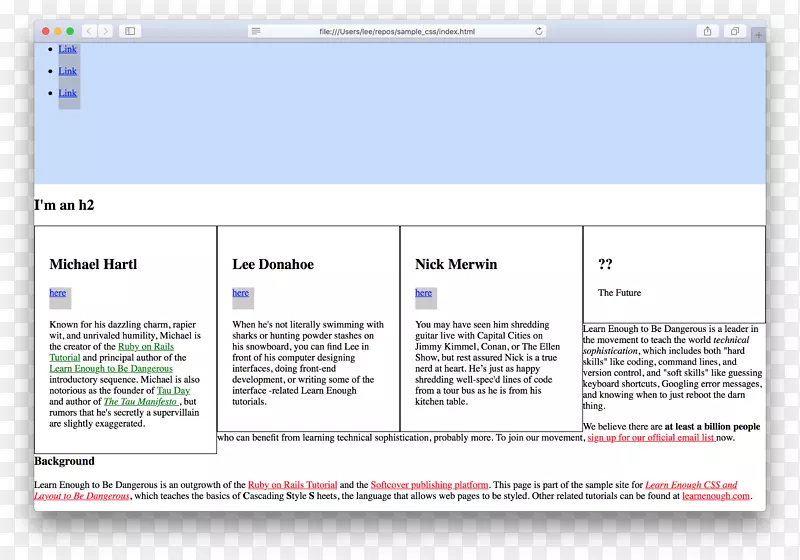The height and width of the screenshot is (560, 800).
Task: Open the first Link in the list
Action: click(67, 49)
